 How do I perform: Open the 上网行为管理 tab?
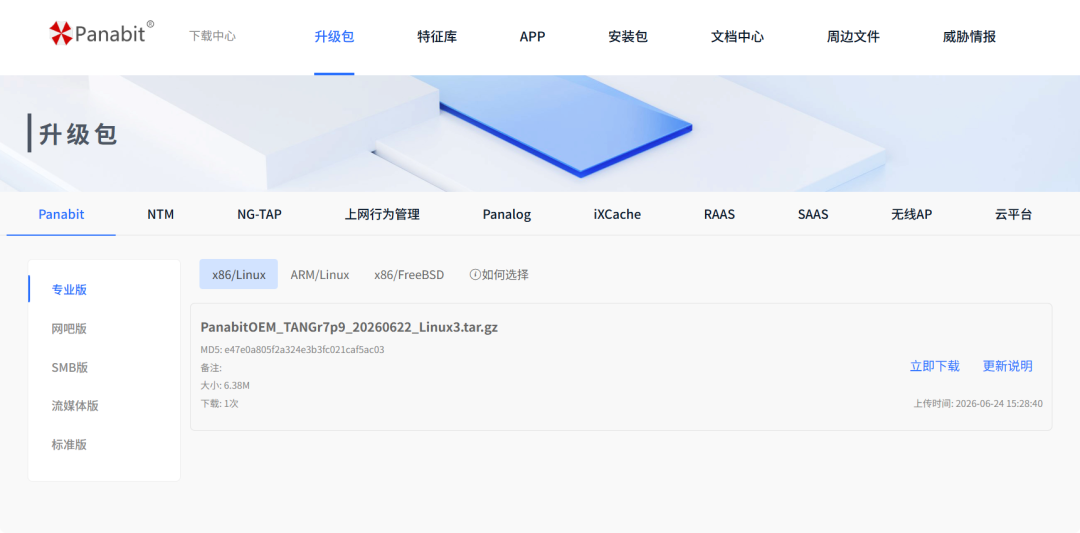click(382, 214)
